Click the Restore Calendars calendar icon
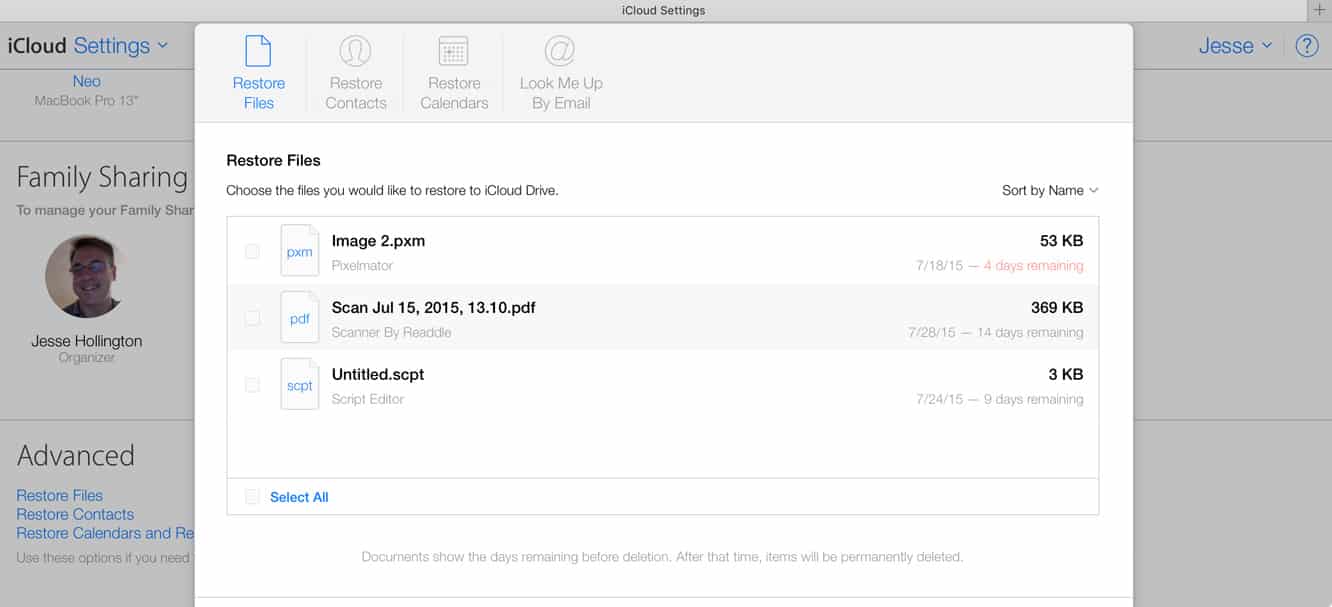The image size is (1332, 607). coord(454,51)
